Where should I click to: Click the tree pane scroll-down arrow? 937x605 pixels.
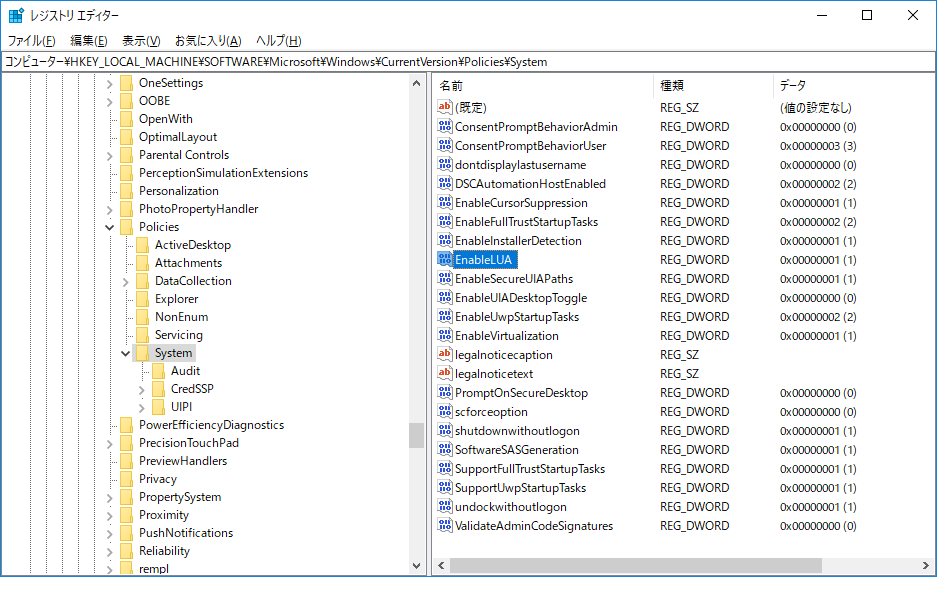tap(417, 566)
